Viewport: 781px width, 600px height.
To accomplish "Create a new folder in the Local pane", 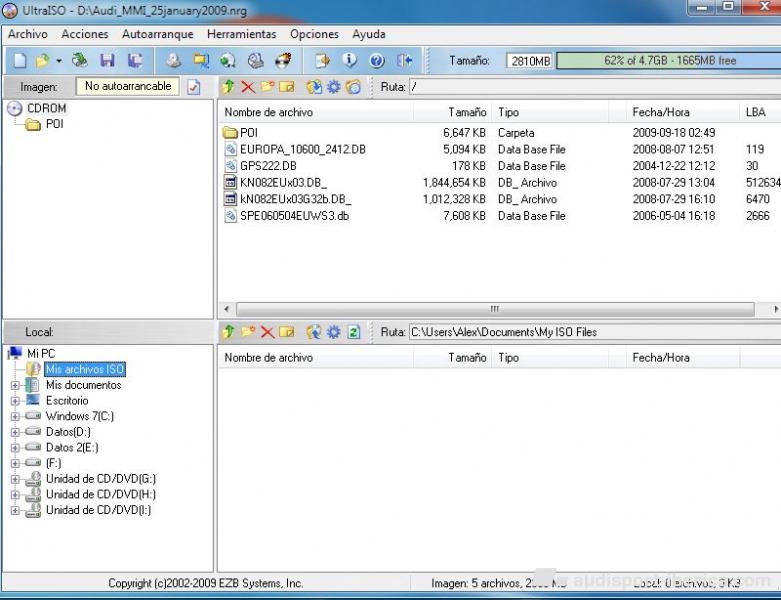I will 248,332.
